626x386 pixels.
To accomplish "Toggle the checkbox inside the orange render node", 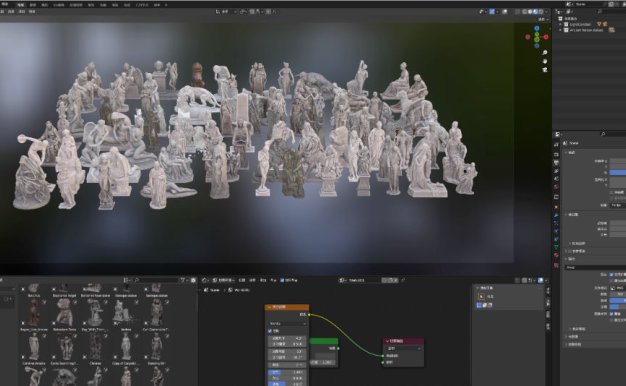I will (270, 331).
